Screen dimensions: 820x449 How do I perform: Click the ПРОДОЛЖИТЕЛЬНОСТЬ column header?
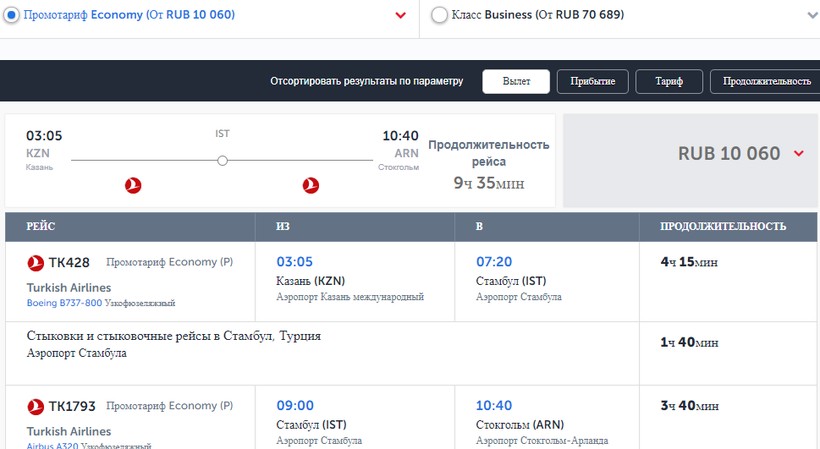point(723,226)
